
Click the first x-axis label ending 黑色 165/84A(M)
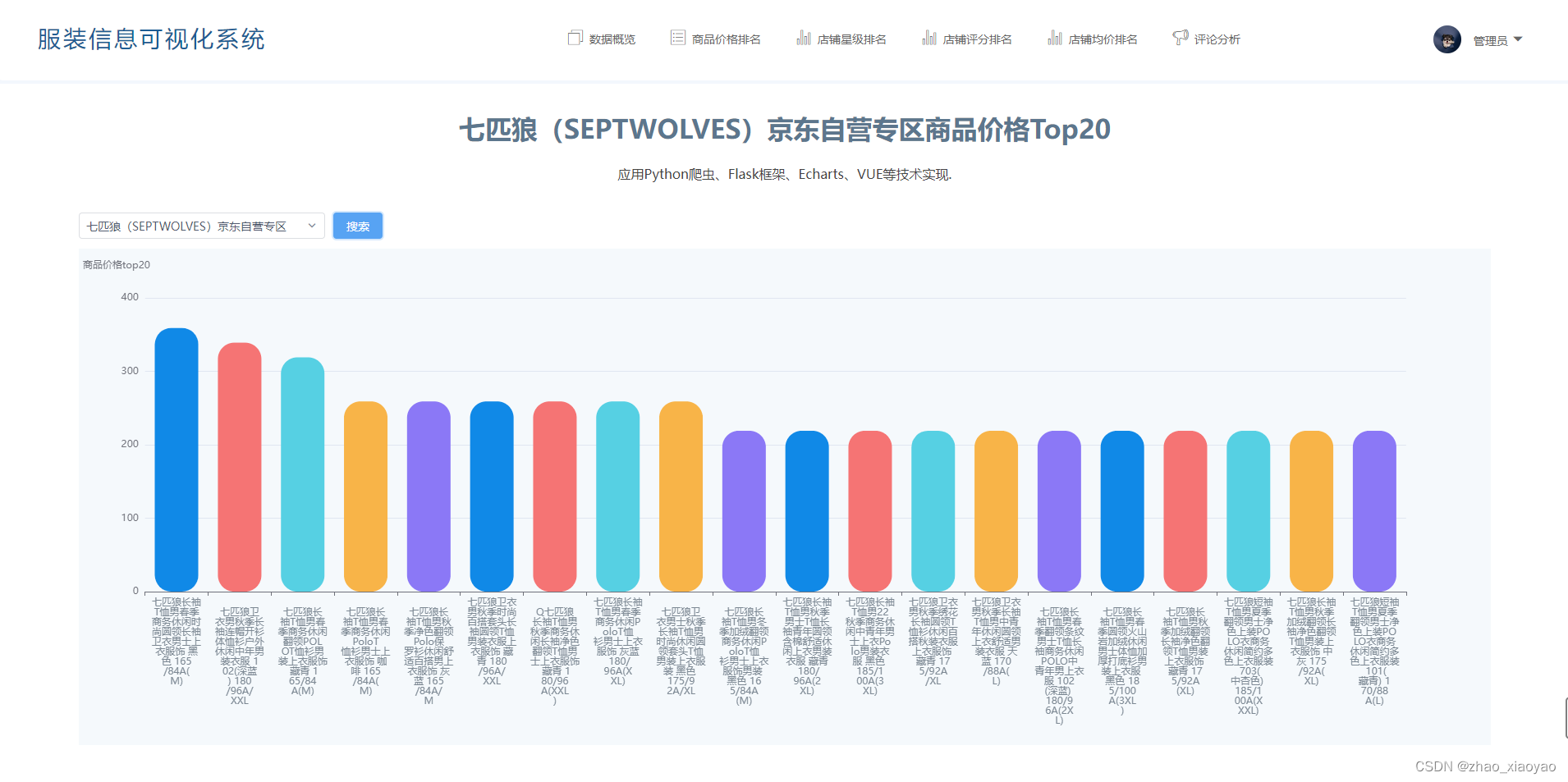coord(177,642)
